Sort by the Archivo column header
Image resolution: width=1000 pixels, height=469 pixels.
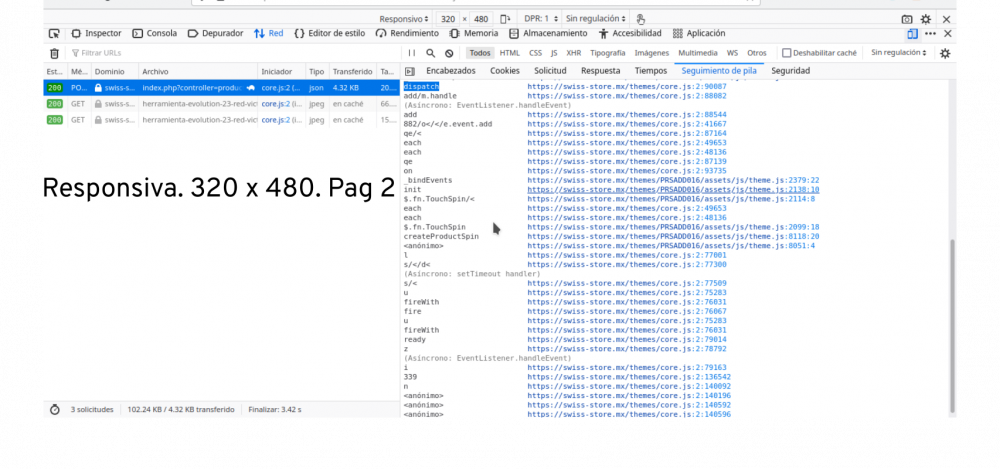(198, 72)
